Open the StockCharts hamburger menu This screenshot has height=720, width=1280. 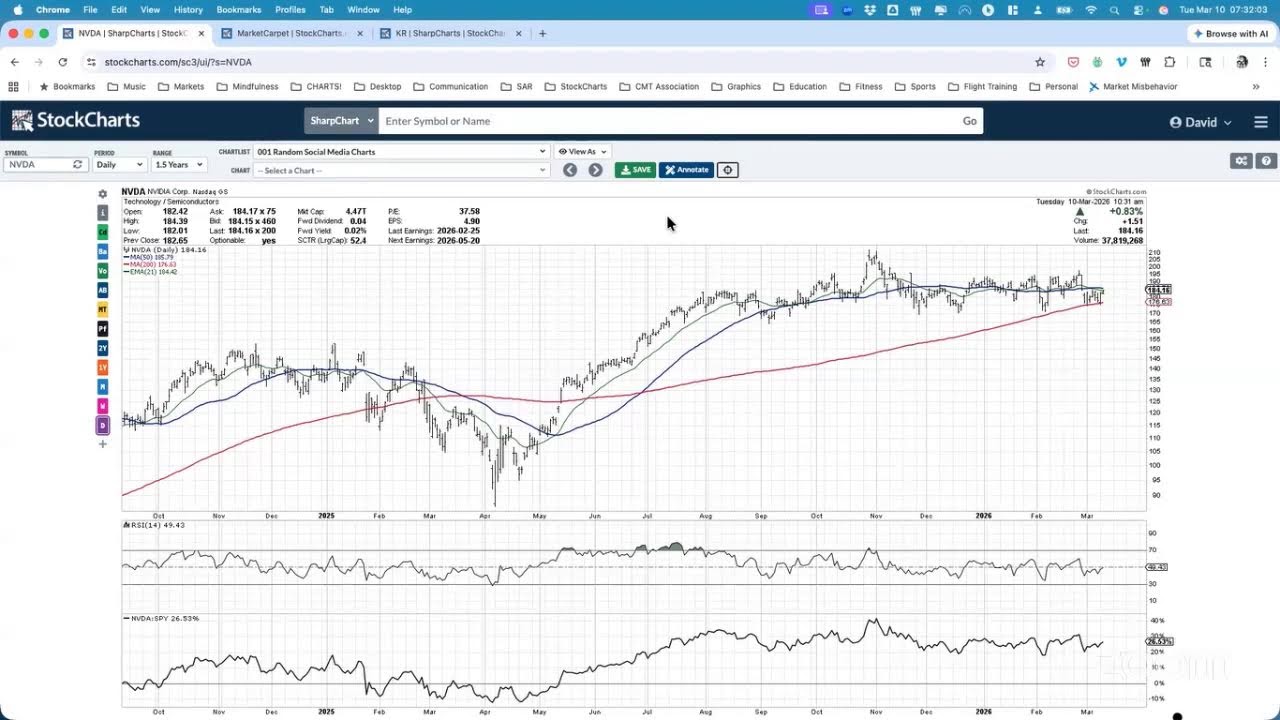coord(1260,122)
